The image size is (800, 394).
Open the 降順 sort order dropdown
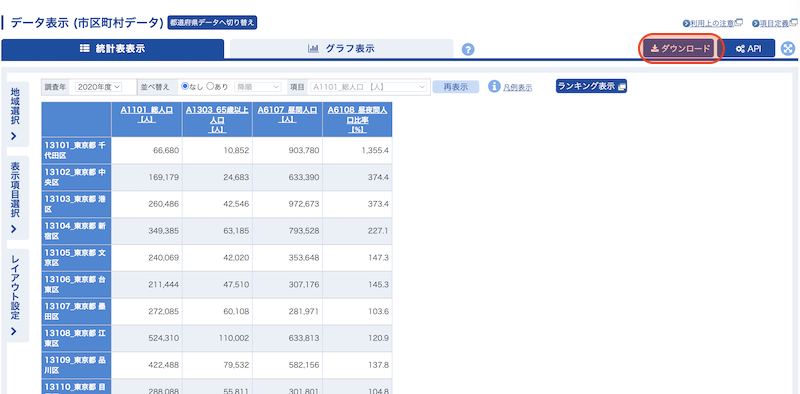coord(258,87)
